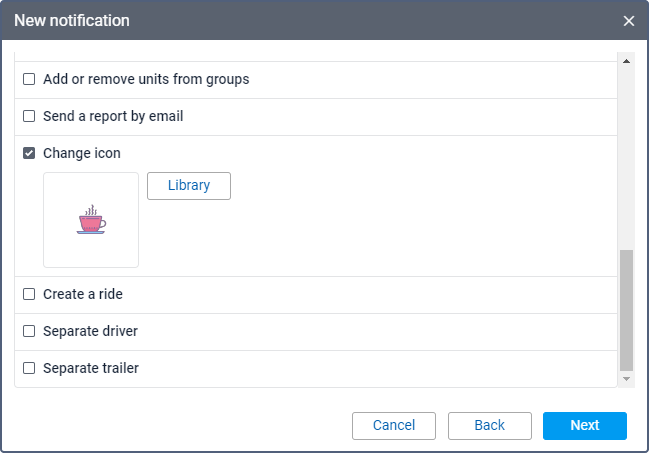Uncheck the Change icon option
The width and height of the screenshot is (649, 453).
pos(29,153)
